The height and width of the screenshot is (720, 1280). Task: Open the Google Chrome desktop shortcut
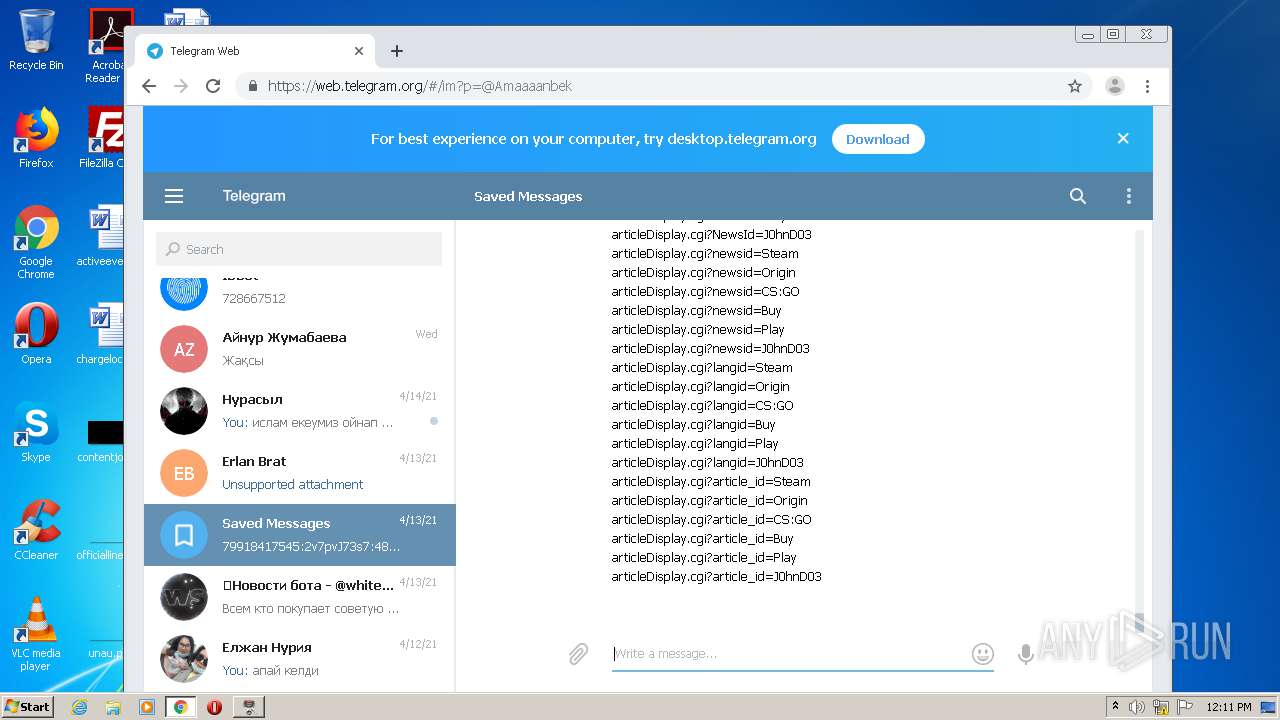tap(36, 243)
